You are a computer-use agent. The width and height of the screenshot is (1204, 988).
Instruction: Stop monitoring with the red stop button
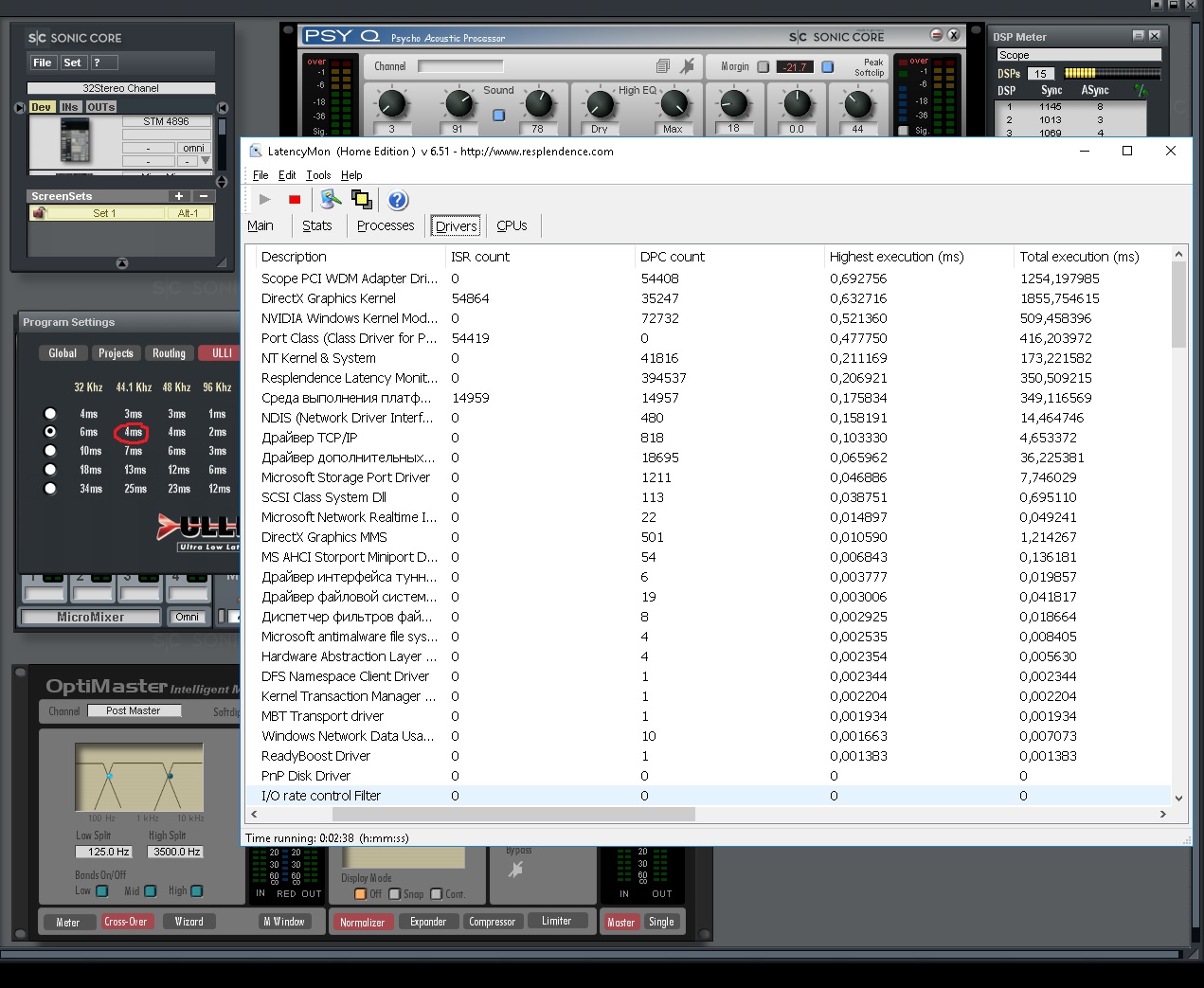295,200
